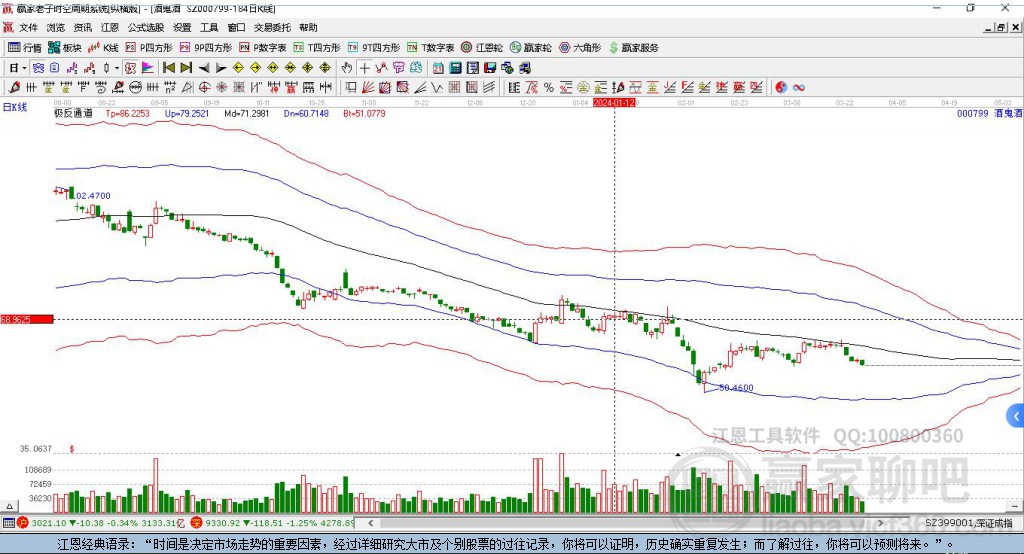Open the 公式选股 menu

pos(146,27)
